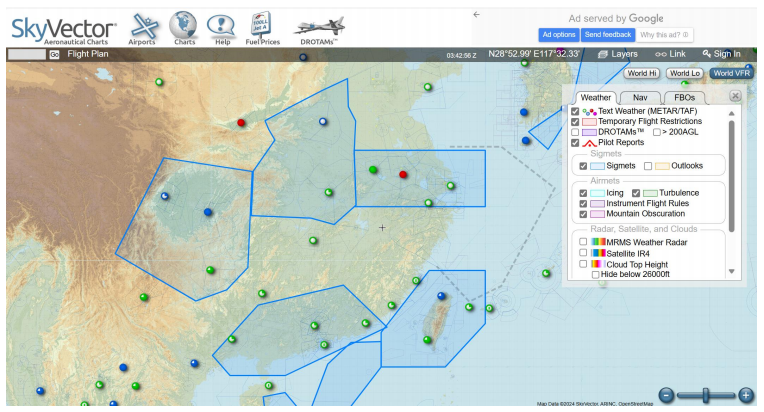
Task: Open the Airports page icon
Action: click(144, 27)
